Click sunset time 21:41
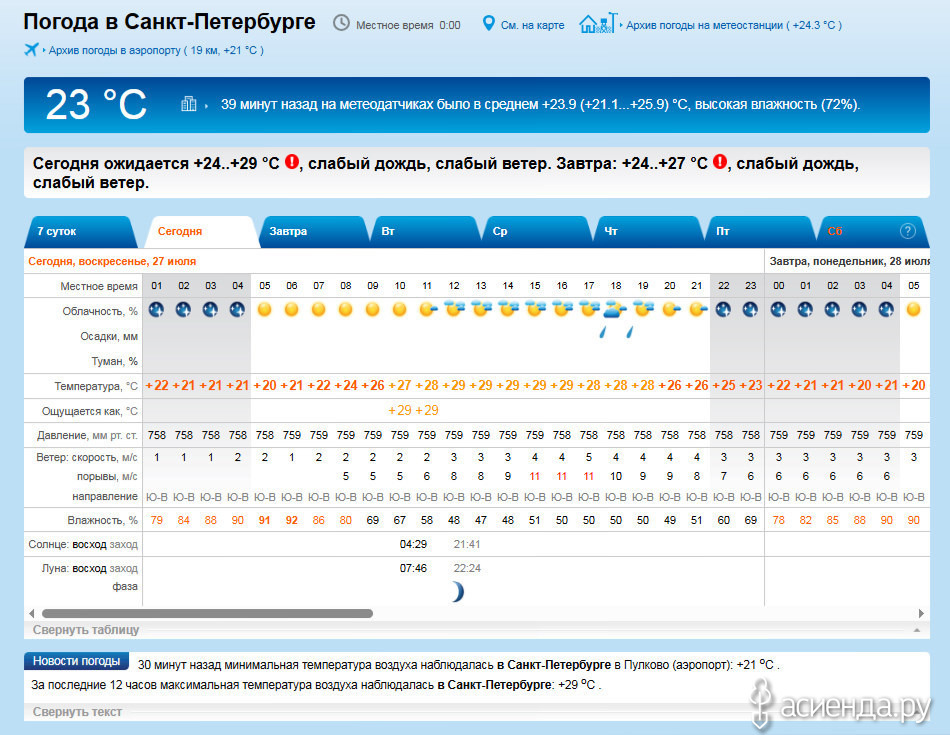 coord(467,544)
